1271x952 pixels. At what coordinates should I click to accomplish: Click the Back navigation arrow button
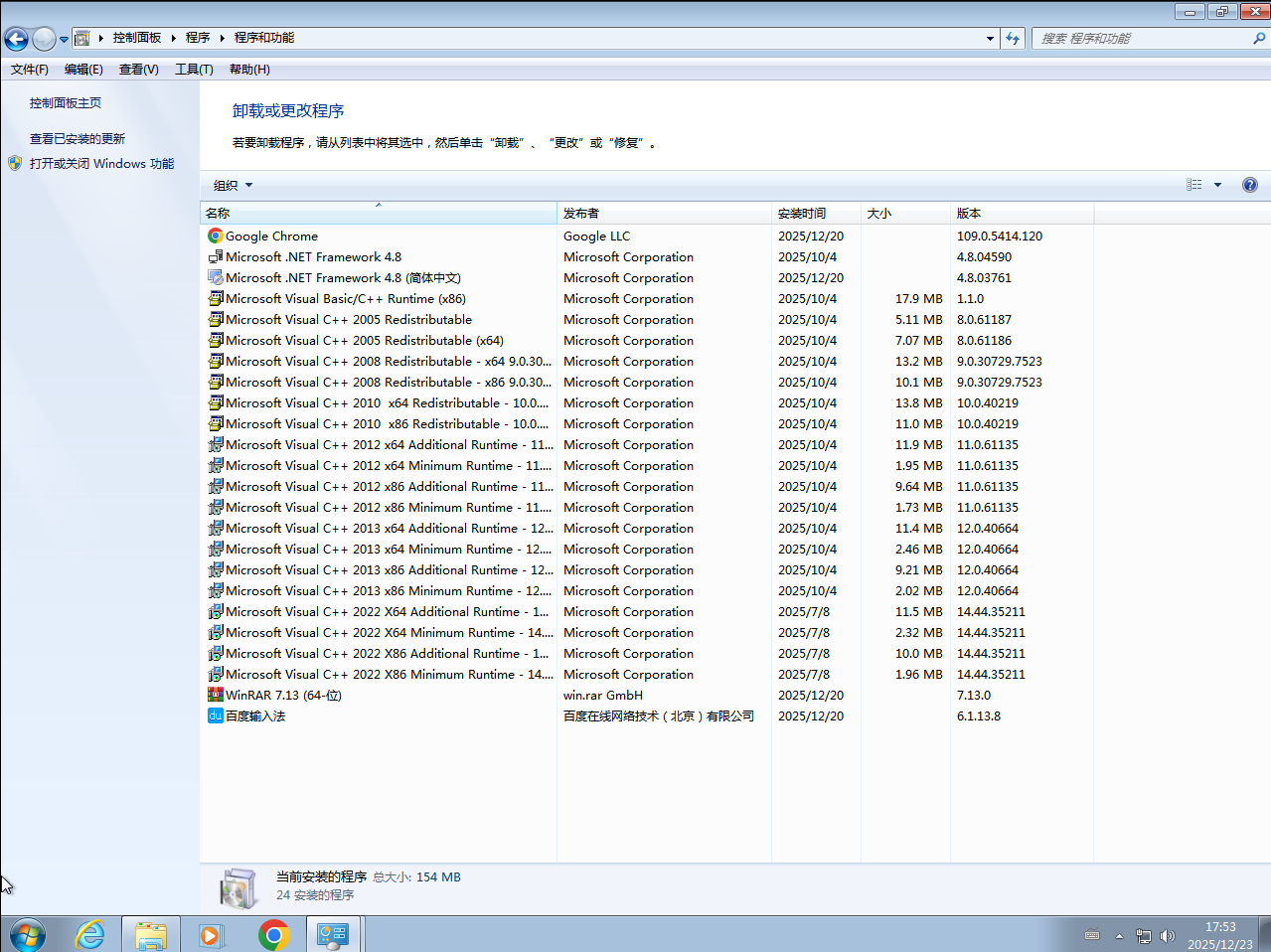[x=17, y=39]
